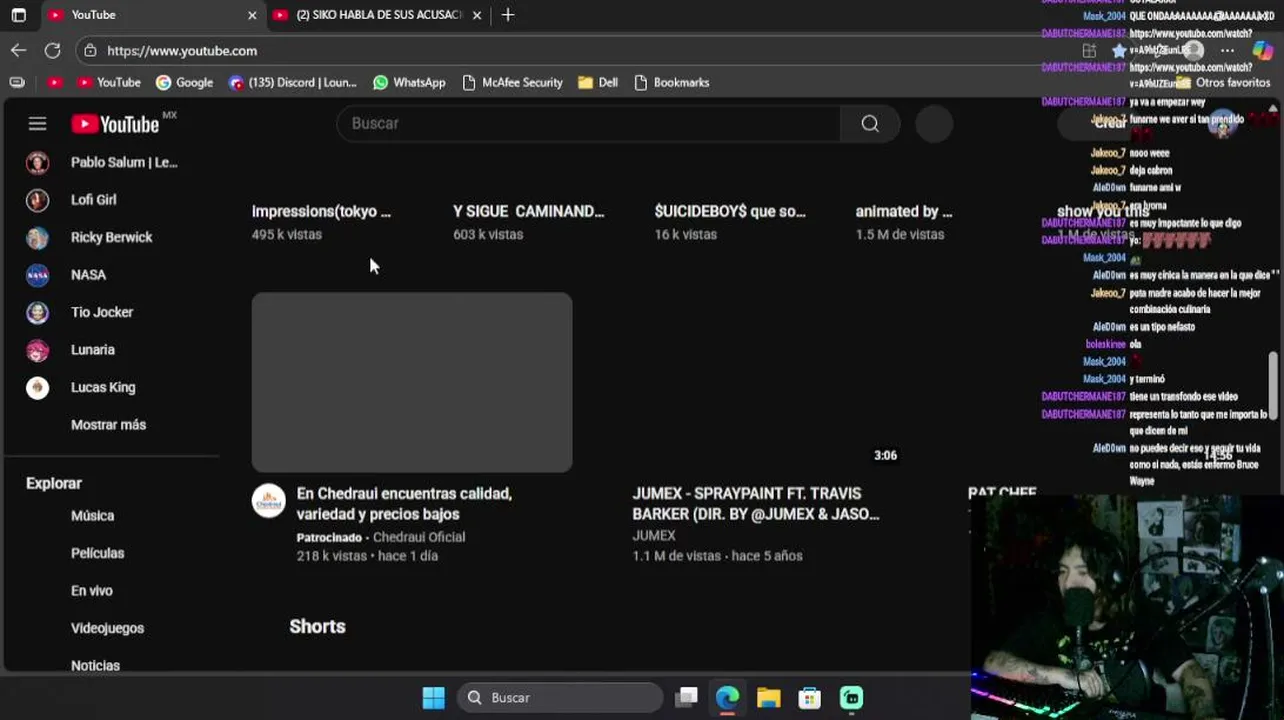Open the Chedraui sponsored video thumbnail
This screenshot has height=720, width=1284.
[x=412, y=382]
